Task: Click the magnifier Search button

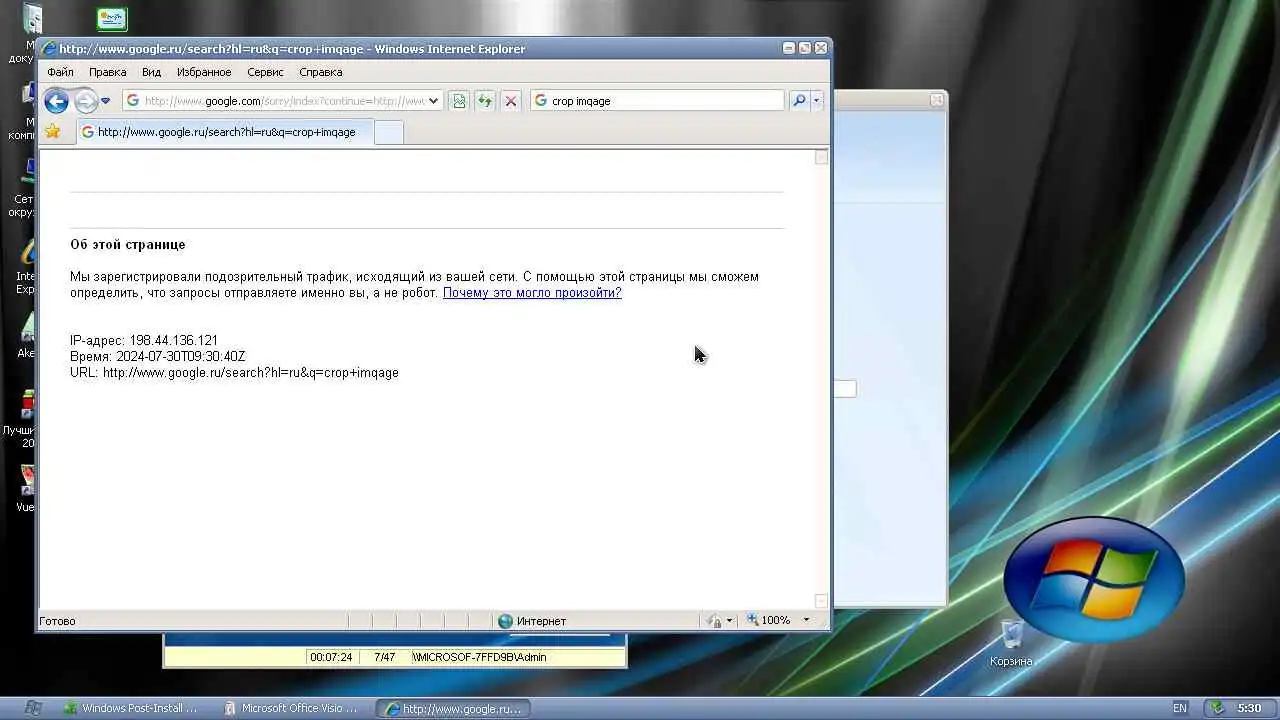Action: pyautogui.click(x=798, y=101)
